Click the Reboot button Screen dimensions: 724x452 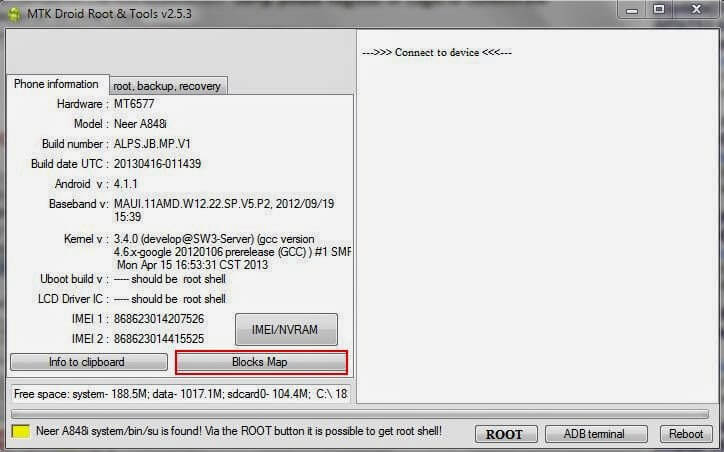click(686, 434)
